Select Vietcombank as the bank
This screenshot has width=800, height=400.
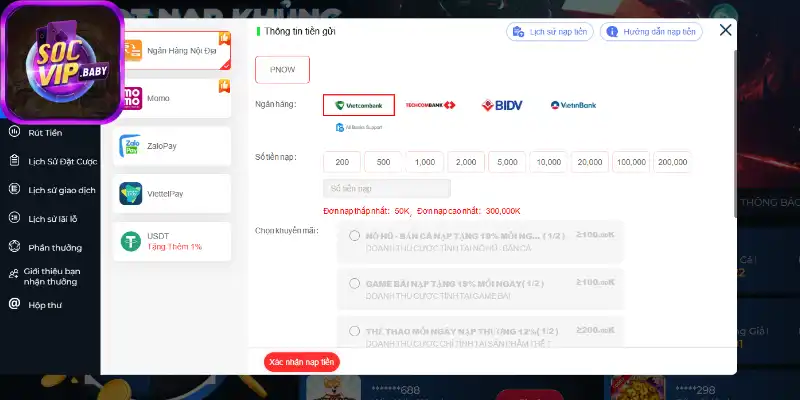tap(359, 105)
